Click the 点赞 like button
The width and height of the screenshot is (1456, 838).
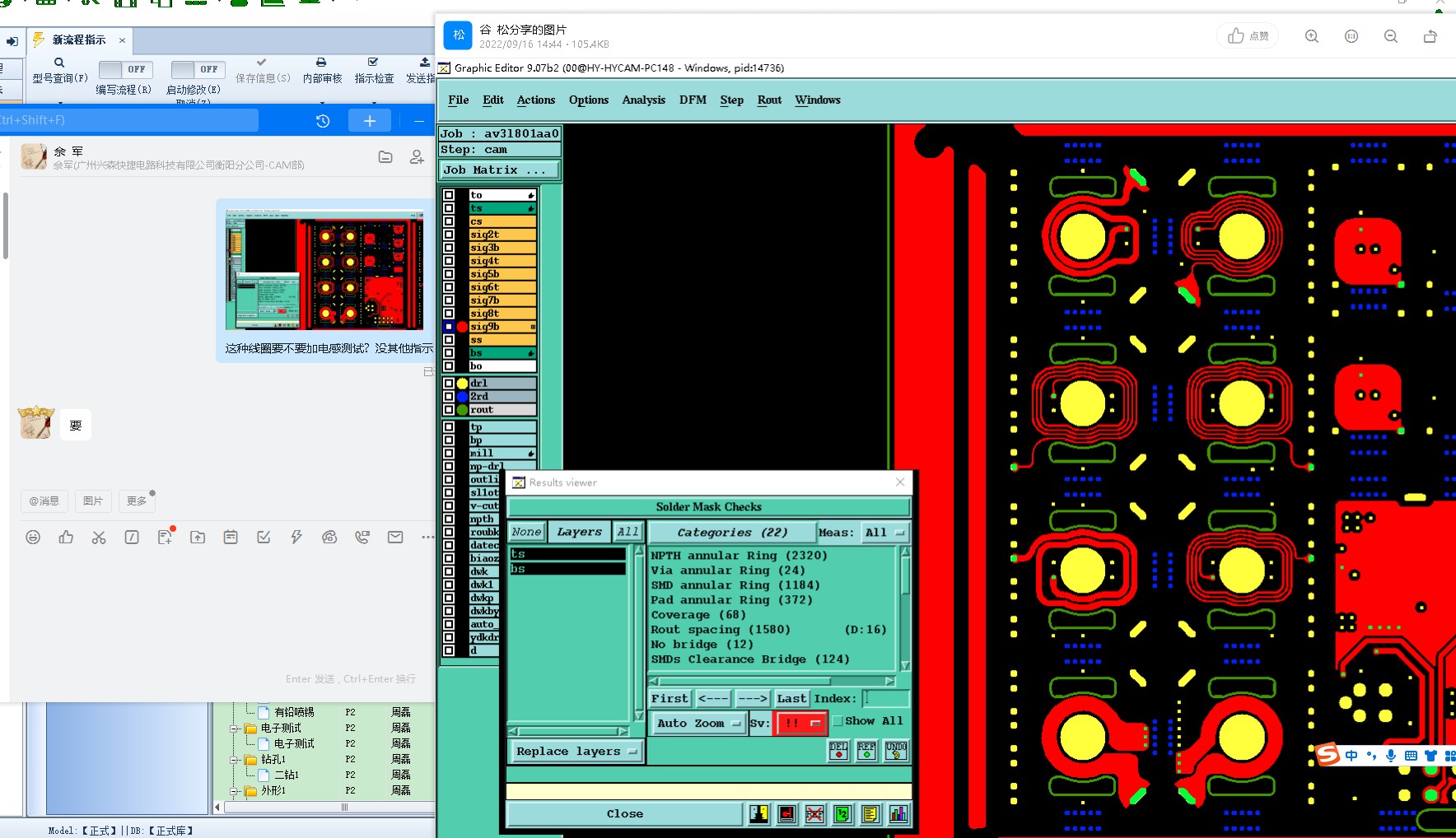pos(1248,36)
